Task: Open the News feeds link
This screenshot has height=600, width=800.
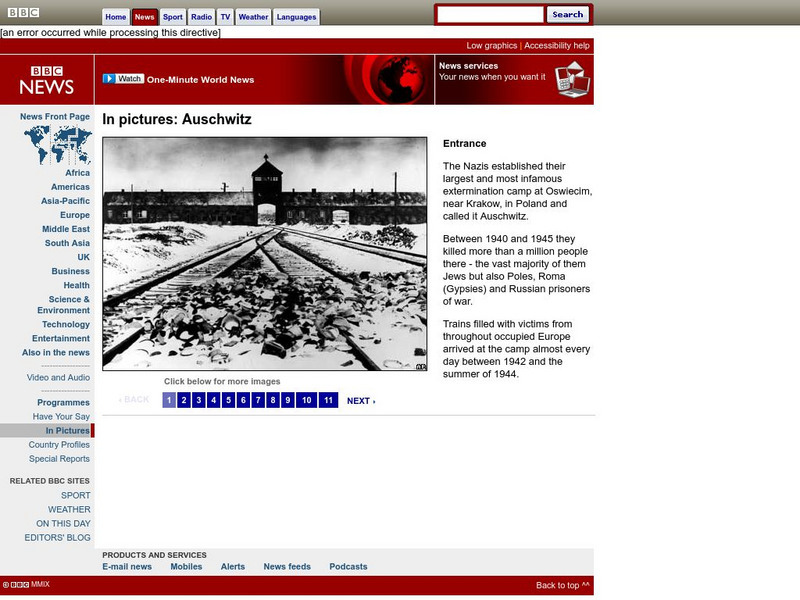Action: 287,566
